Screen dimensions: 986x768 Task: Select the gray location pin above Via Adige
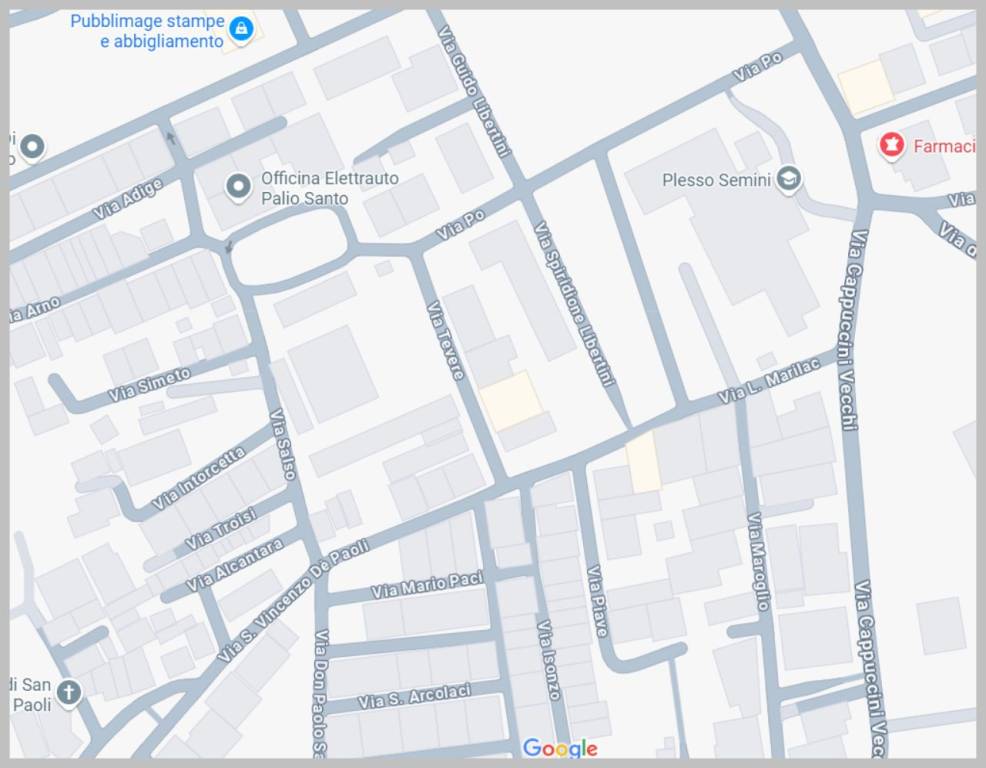click(x=32, y=147)
